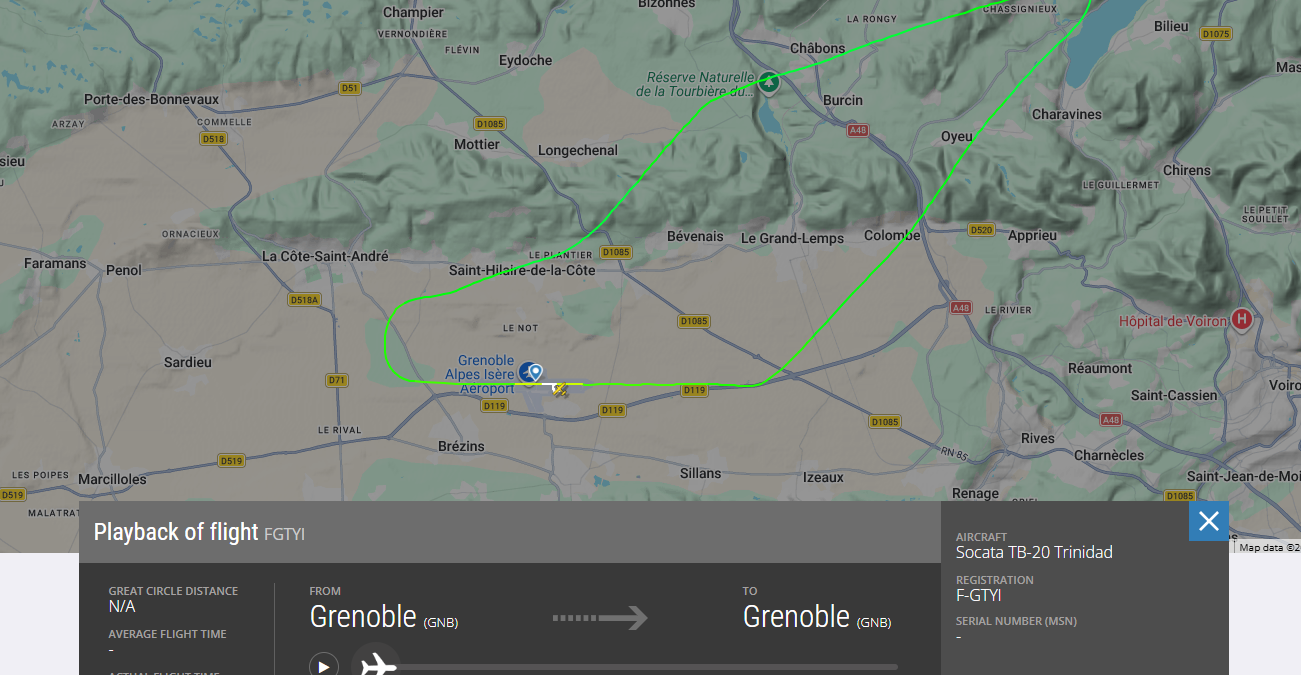The image size is (1301, 675).
Task: Click the D518A road shield
Action: click(303, 300)
